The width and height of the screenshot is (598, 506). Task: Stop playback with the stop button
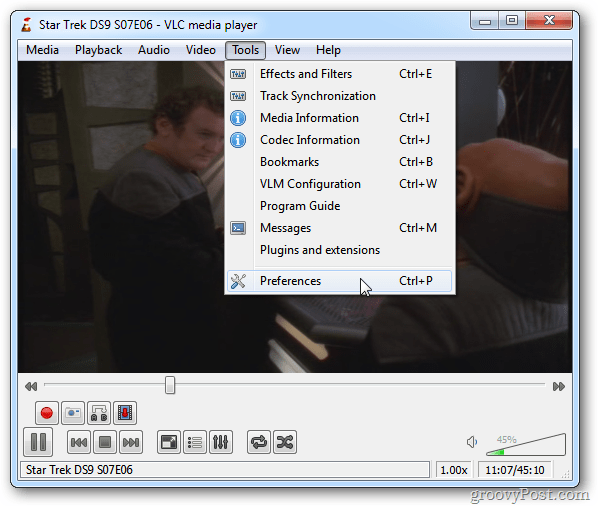tap(105, 442)
